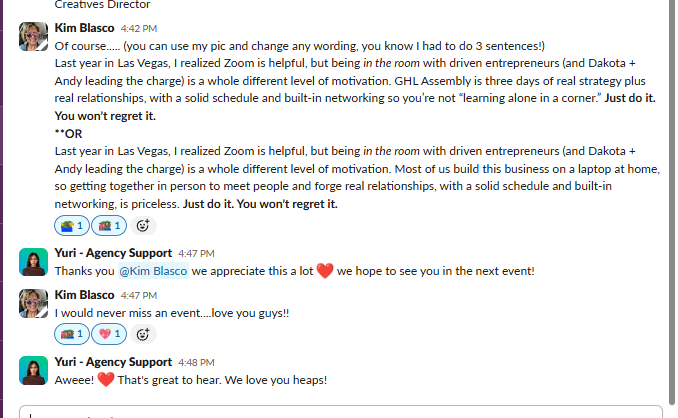Click the timestamp on Yuri's 4:47 PM message
Image resolution: width=678 pixels, height=418 pixels.
pos(196,253)
